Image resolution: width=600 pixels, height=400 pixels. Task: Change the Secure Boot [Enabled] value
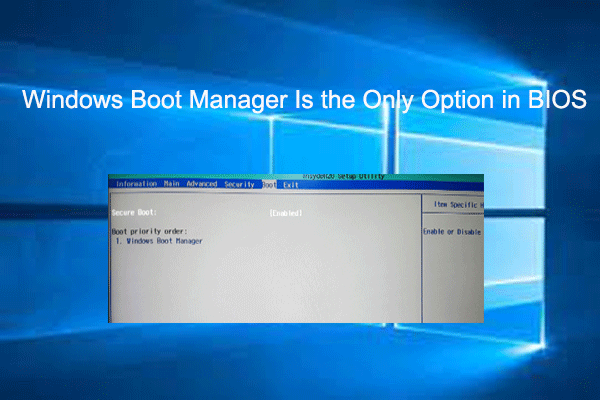286,213
